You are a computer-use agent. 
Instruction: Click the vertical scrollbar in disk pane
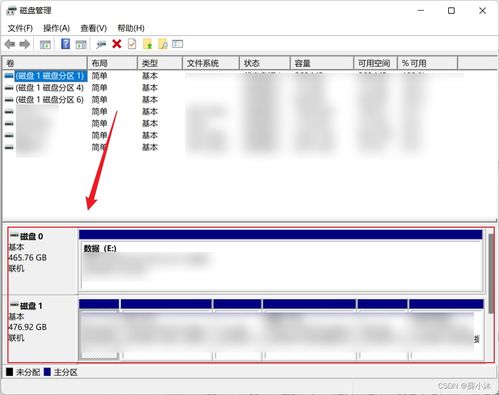pyautogui.click(x=491, y=273)
